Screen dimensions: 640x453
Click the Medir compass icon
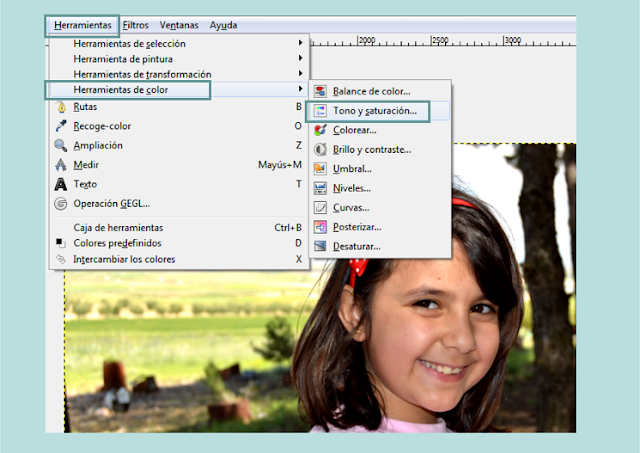pyautogui.click(x=61, y=164)
